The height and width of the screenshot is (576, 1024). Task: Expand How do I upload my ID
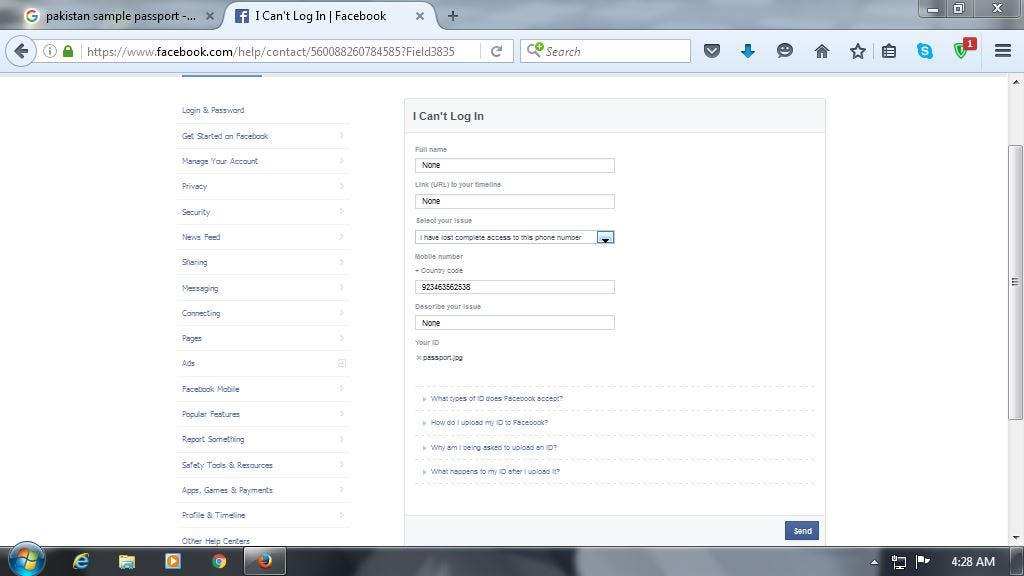489,423
